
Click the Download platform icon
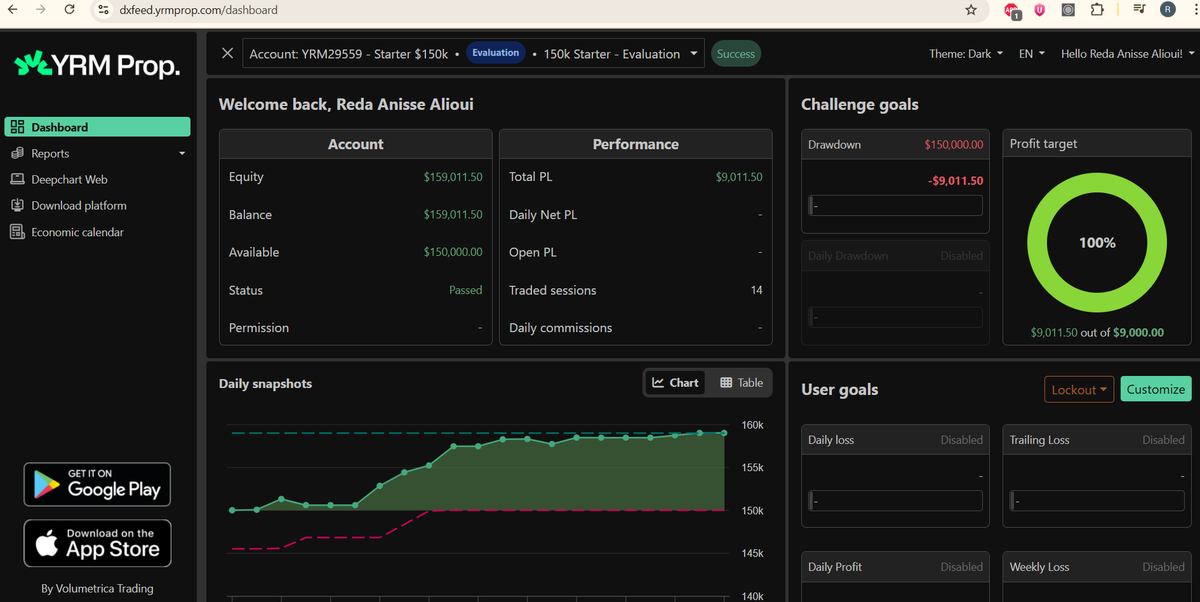17,205
